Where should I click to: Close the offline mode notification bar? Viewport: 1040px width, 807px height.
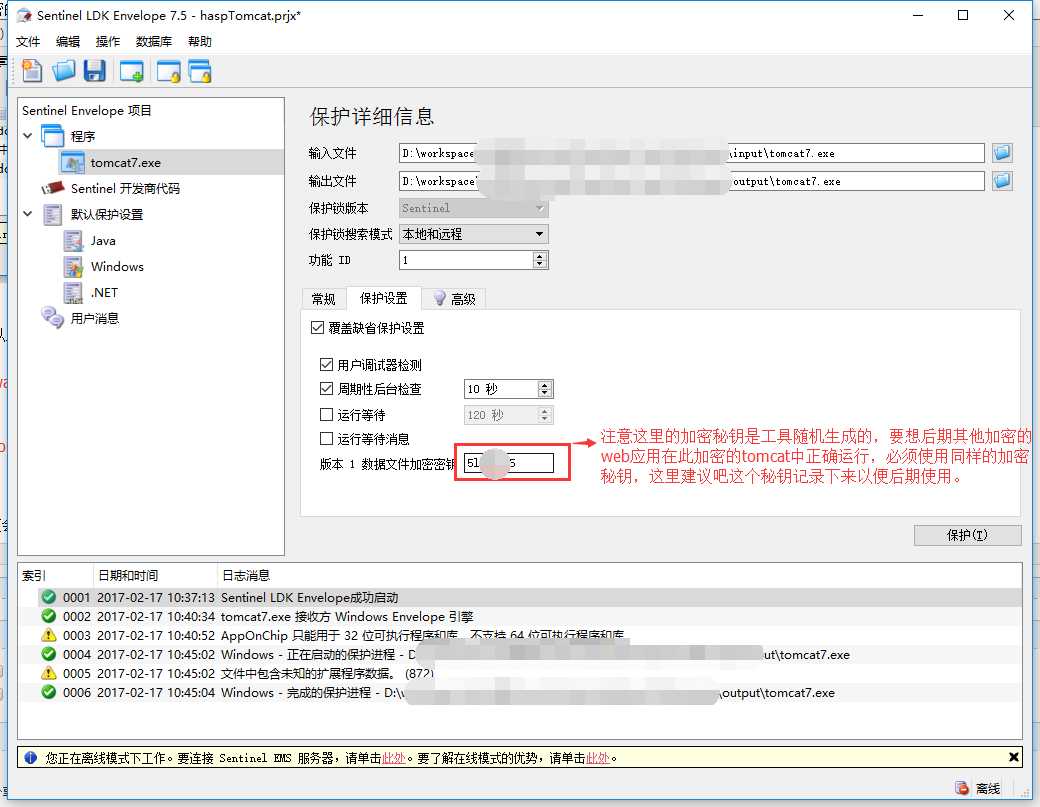click(x=1013, y=757)
